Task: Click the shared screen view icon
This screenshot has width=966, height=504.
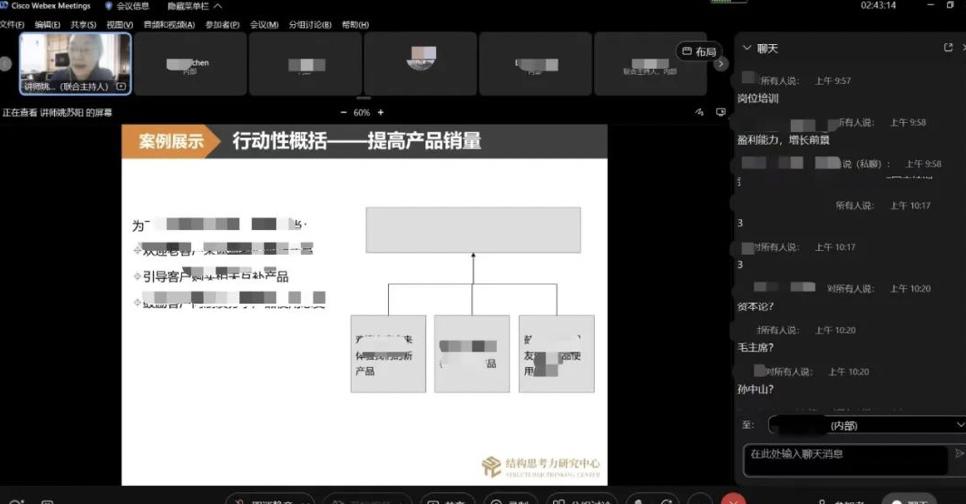Action: coord(719,113)
